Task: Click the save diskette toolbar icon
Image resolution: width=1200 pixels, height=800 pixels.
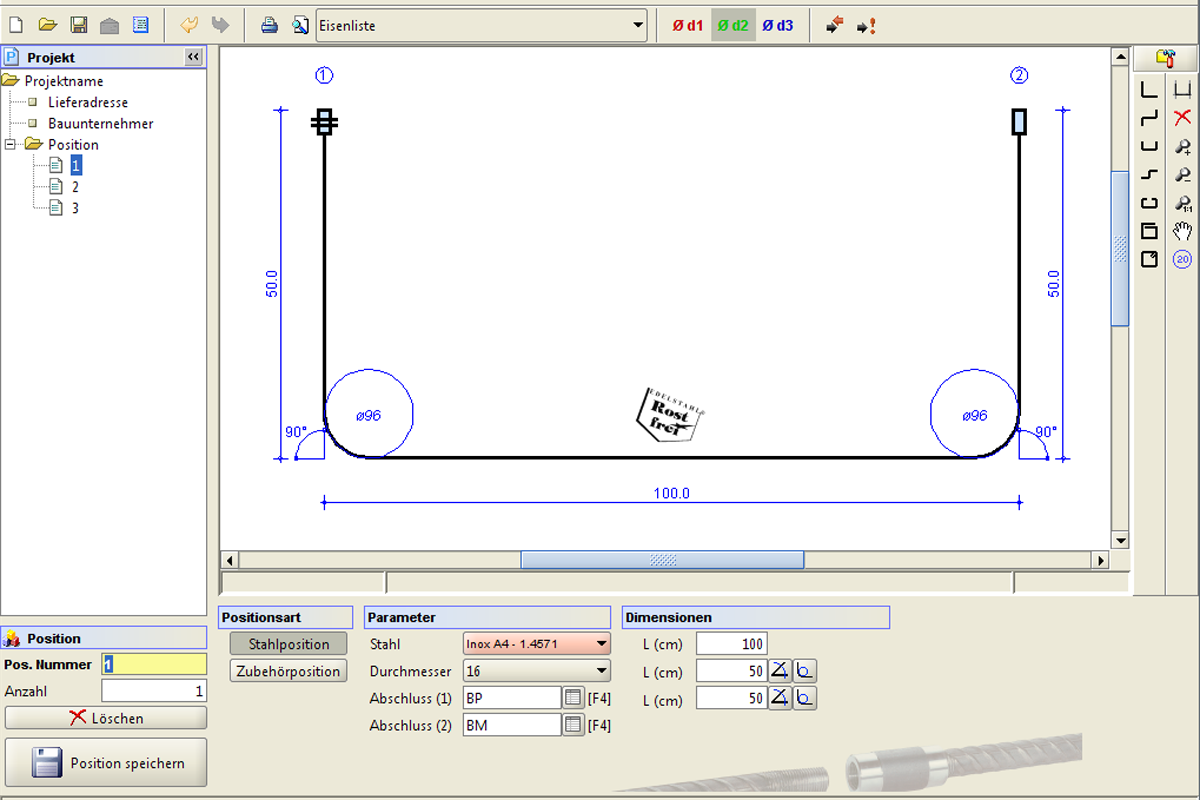Action: (x=79, y=25)
